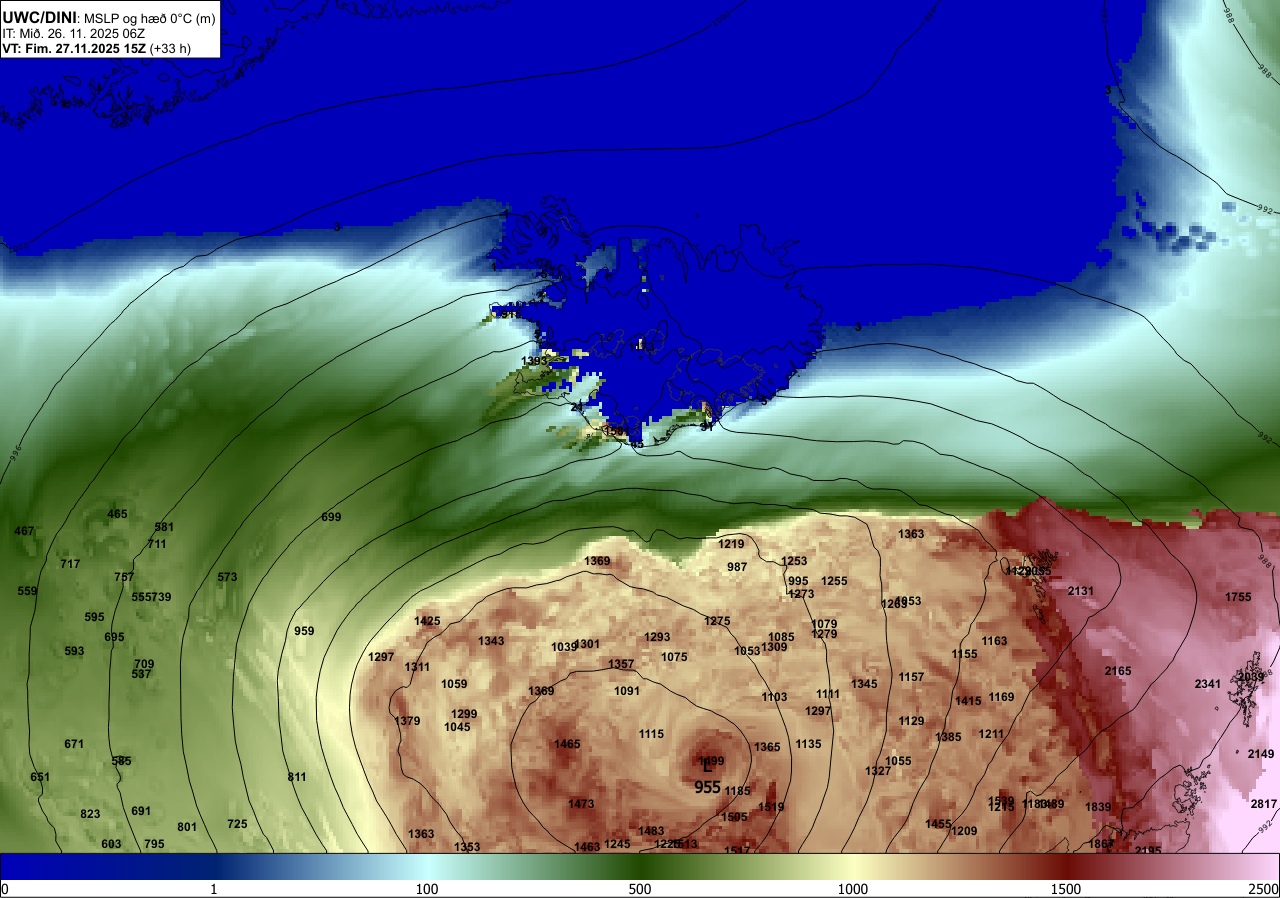Select the height value 1091
This screenshot has width=1280, height=898.
point(627,691)
